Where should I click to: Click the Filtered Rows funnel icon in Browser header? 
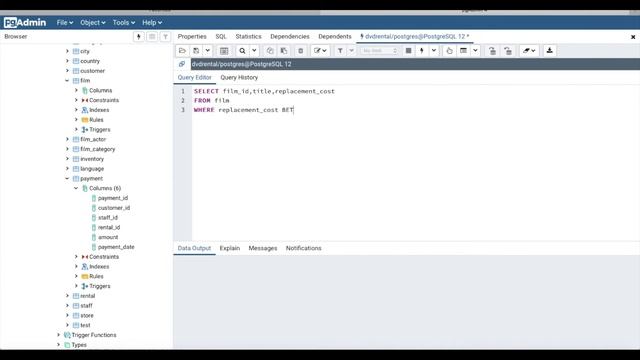[x=165, y=37]
